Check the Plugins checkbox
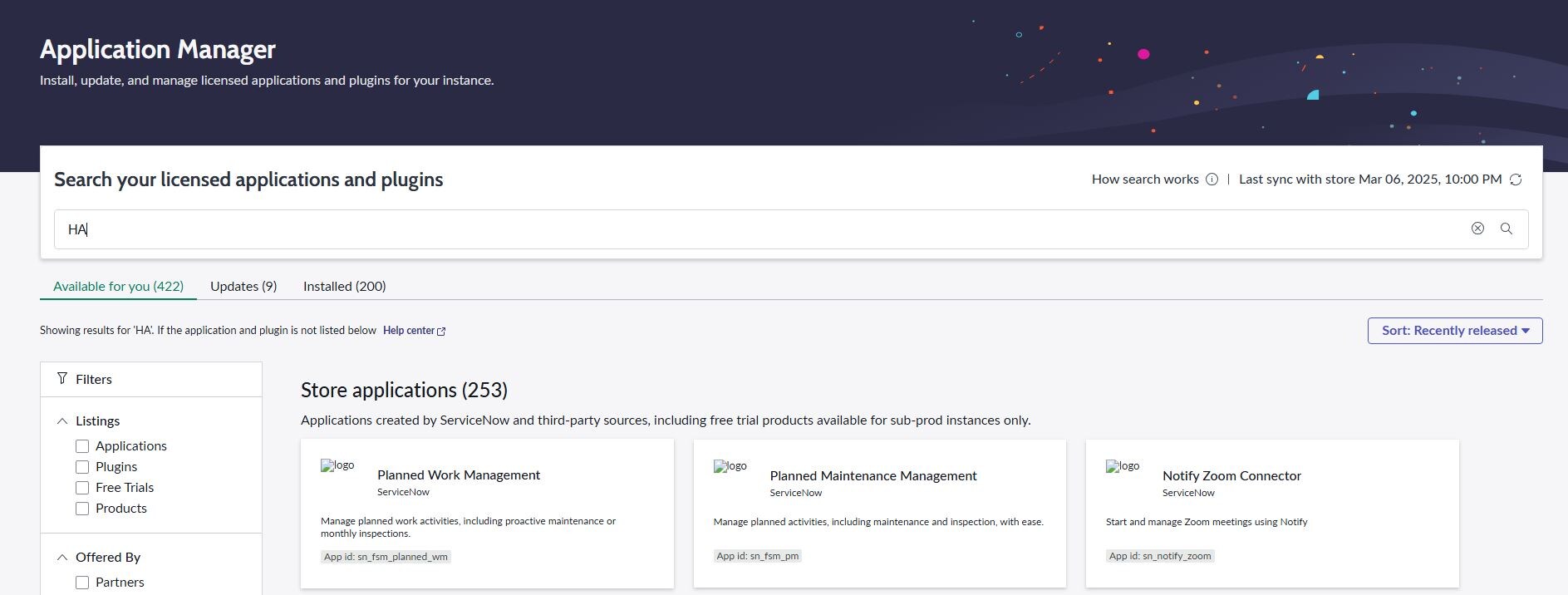The image size is (1568, 595). tap(82, 467)
